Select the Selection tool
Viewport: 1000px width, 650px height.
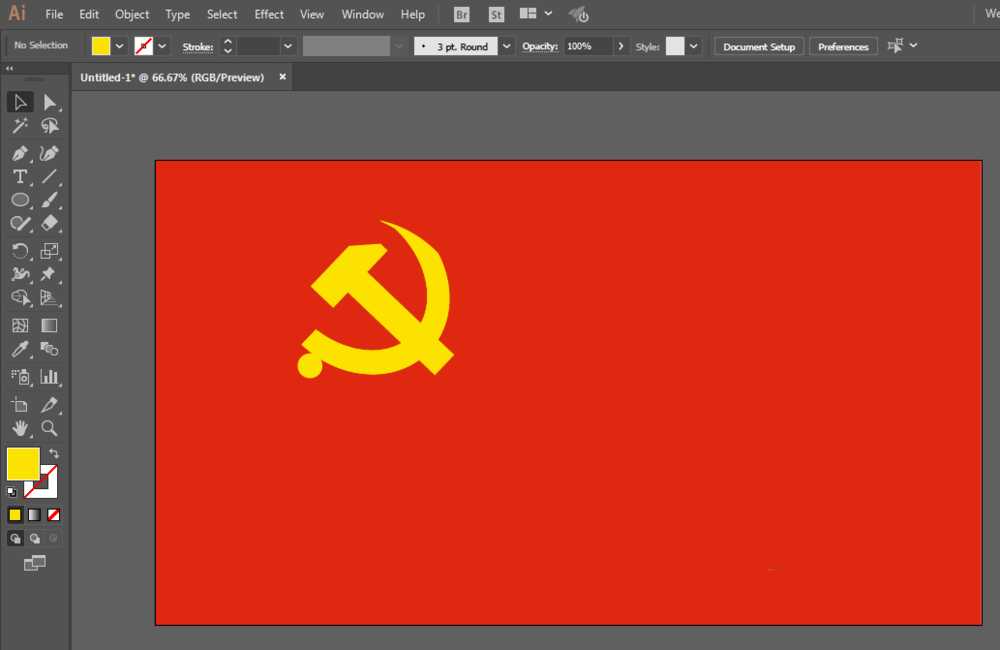(x=20, y=101)
